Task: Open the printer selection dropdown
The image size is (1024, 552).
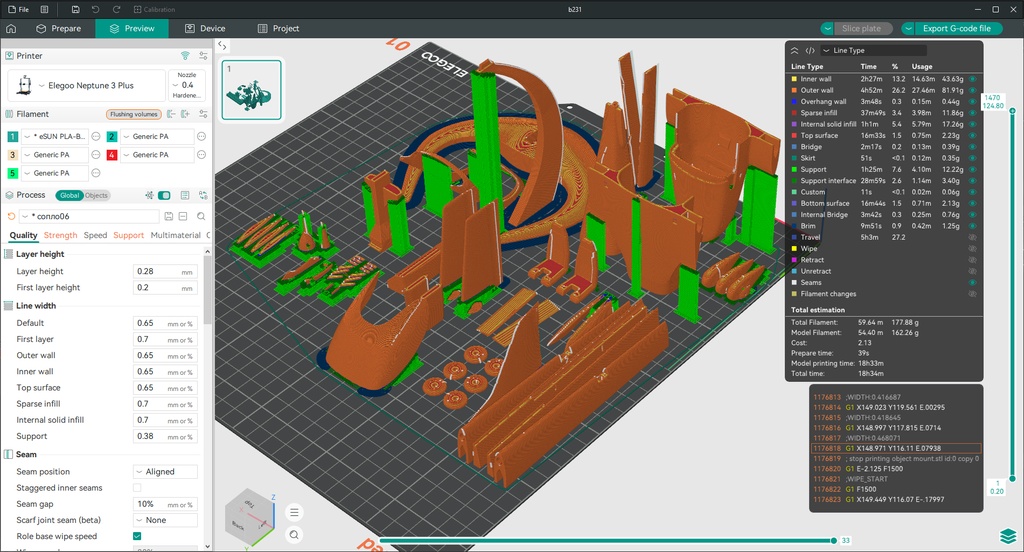Action: coord(86,86)
